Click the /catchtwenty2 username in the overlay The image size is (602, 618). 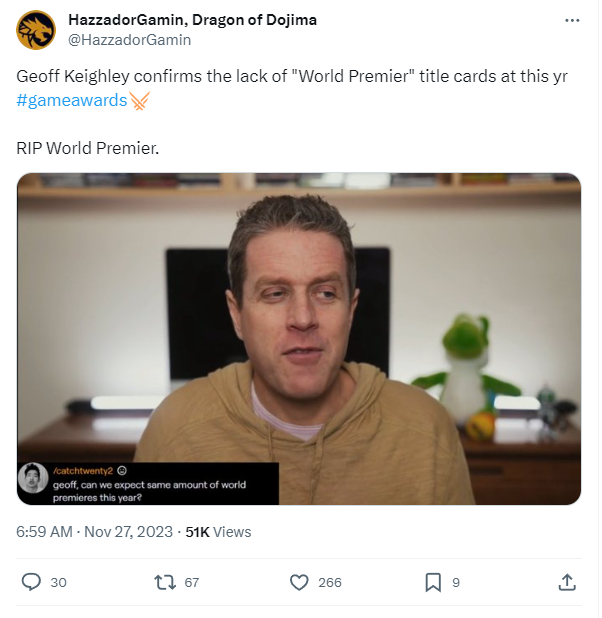pyautogui.click(x=83, y=471)
